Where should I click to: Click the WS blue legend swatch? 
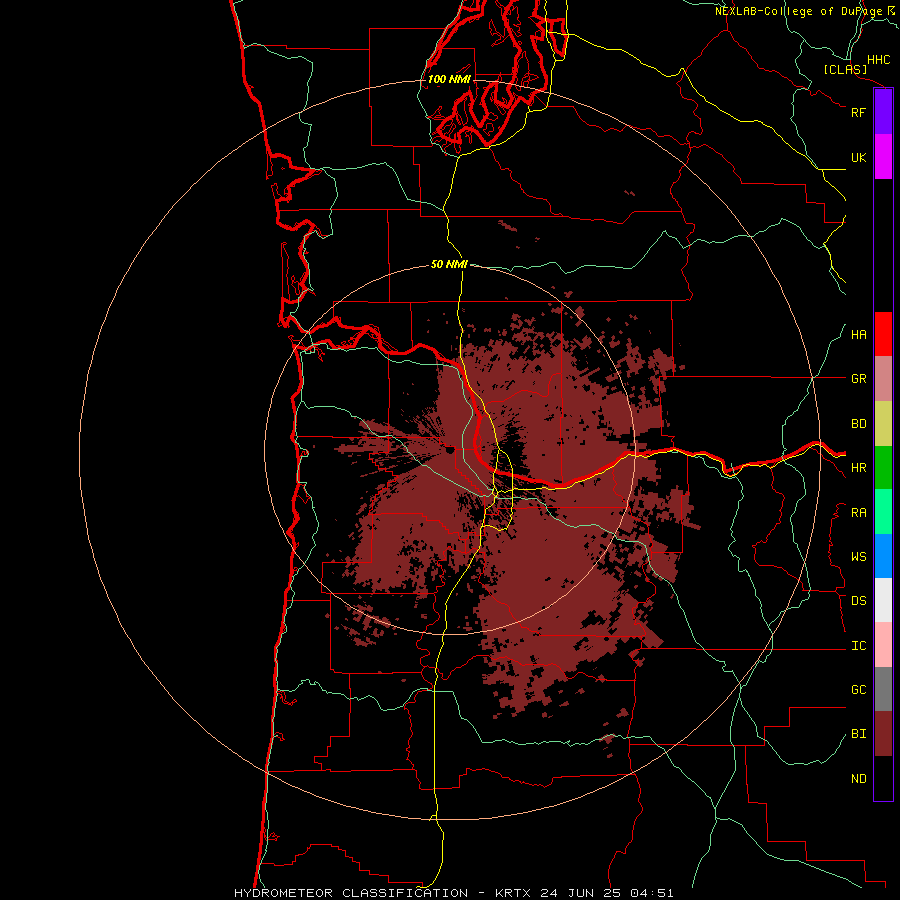tap(883, 556)
